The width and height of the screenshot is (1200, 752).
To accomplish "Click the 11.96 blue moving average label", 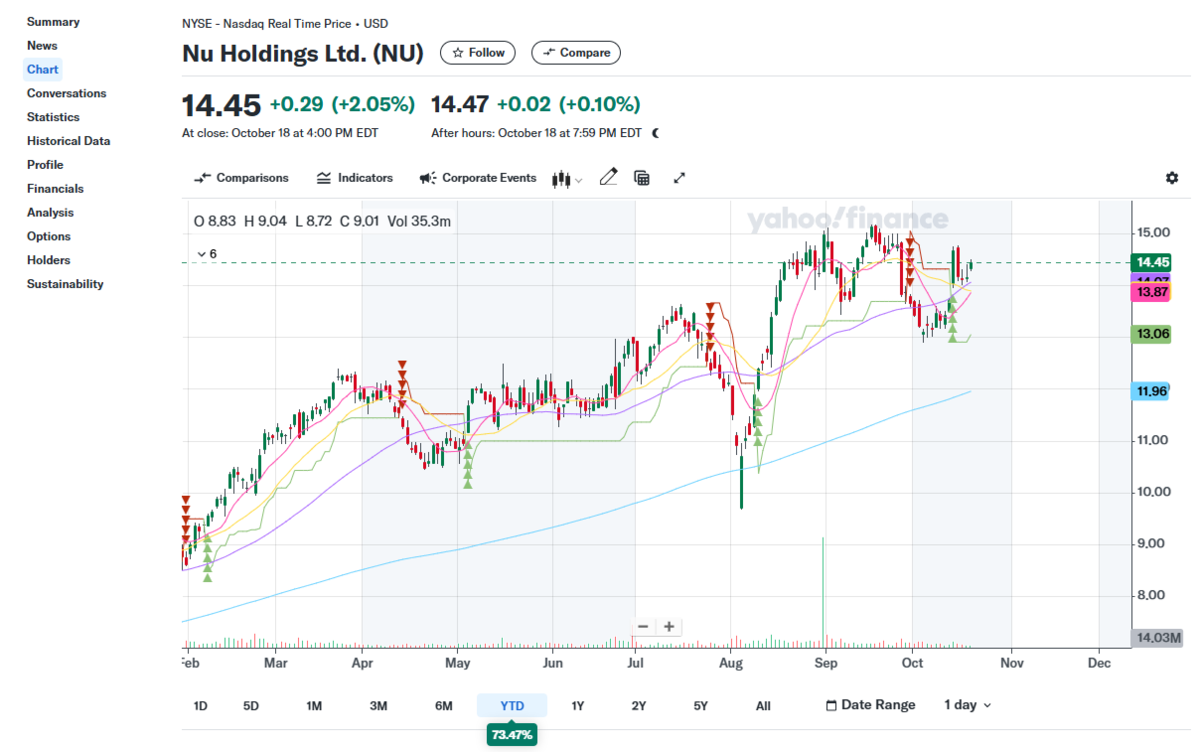I will coord(1150,391).
